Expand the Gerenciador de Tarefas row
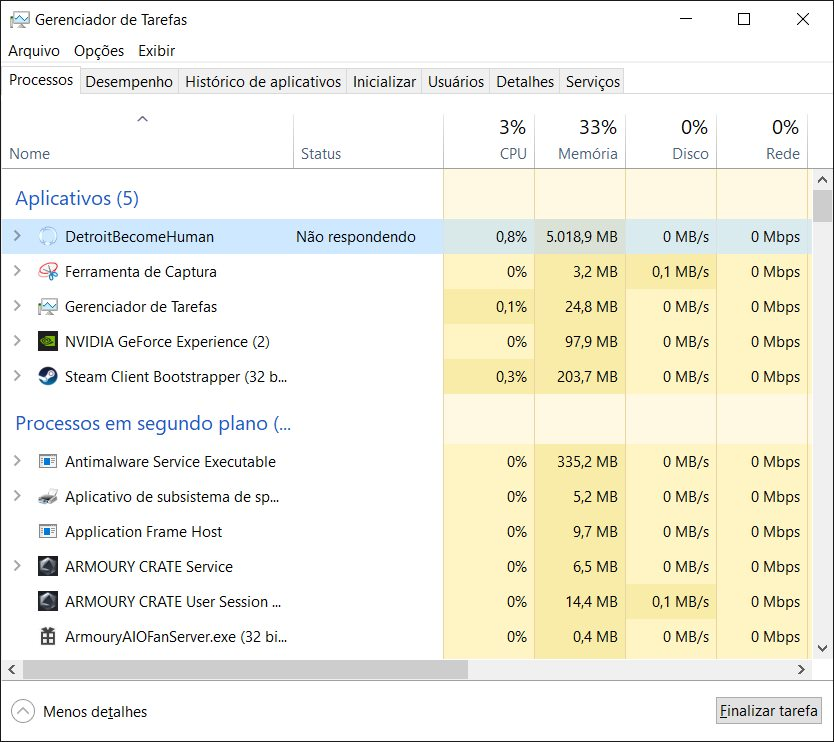Viewport: 834px width, 742px height. coord(17,306)
